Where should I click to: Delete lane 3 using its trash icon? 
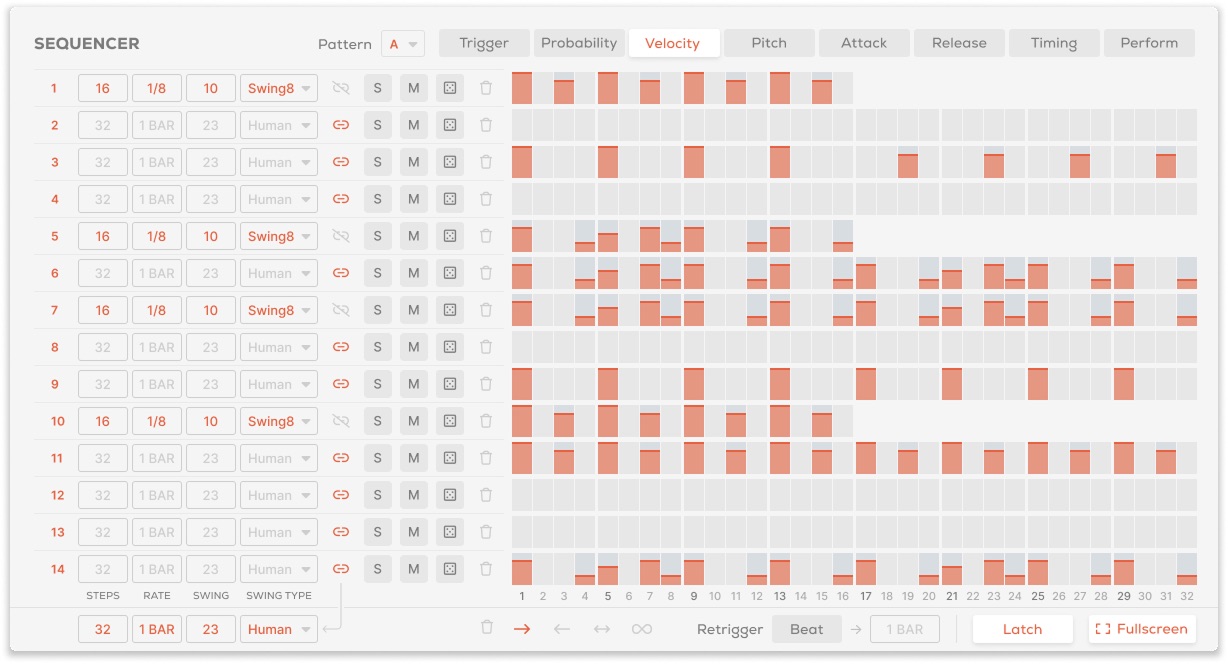pyautogui.click(x=486, y=162)
